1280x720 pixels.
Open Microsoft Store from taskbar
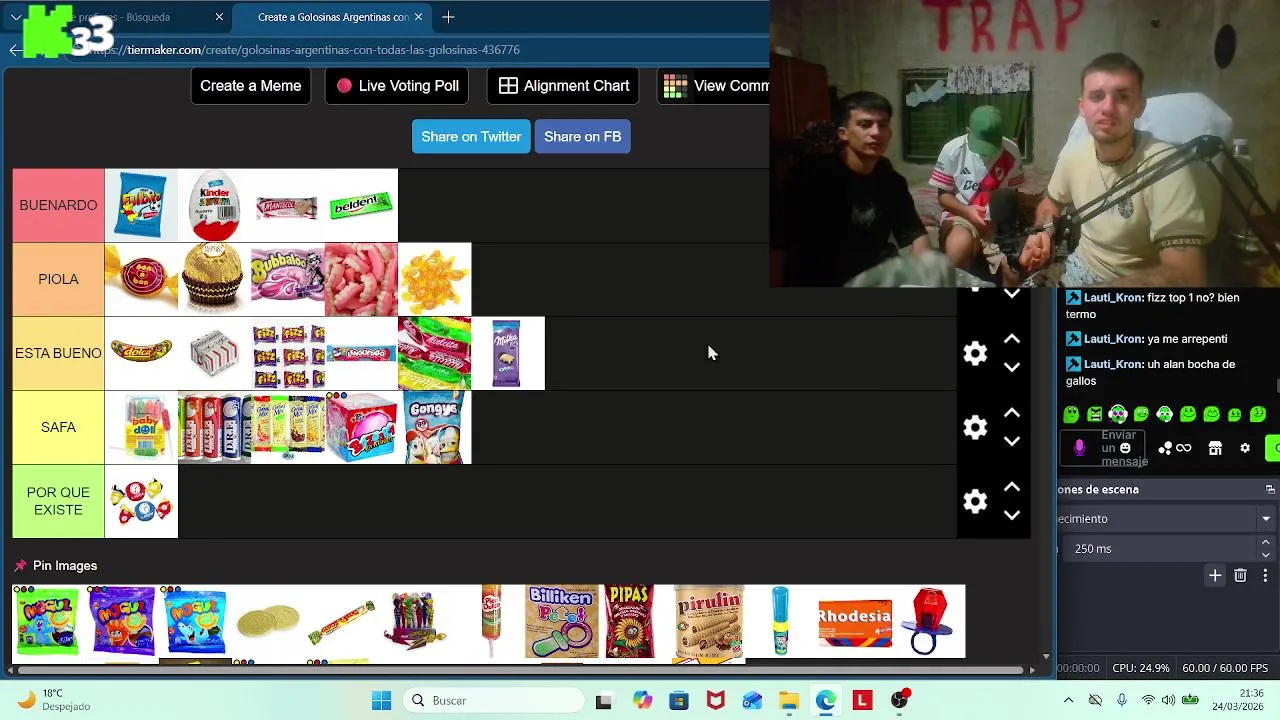[678, 701]
